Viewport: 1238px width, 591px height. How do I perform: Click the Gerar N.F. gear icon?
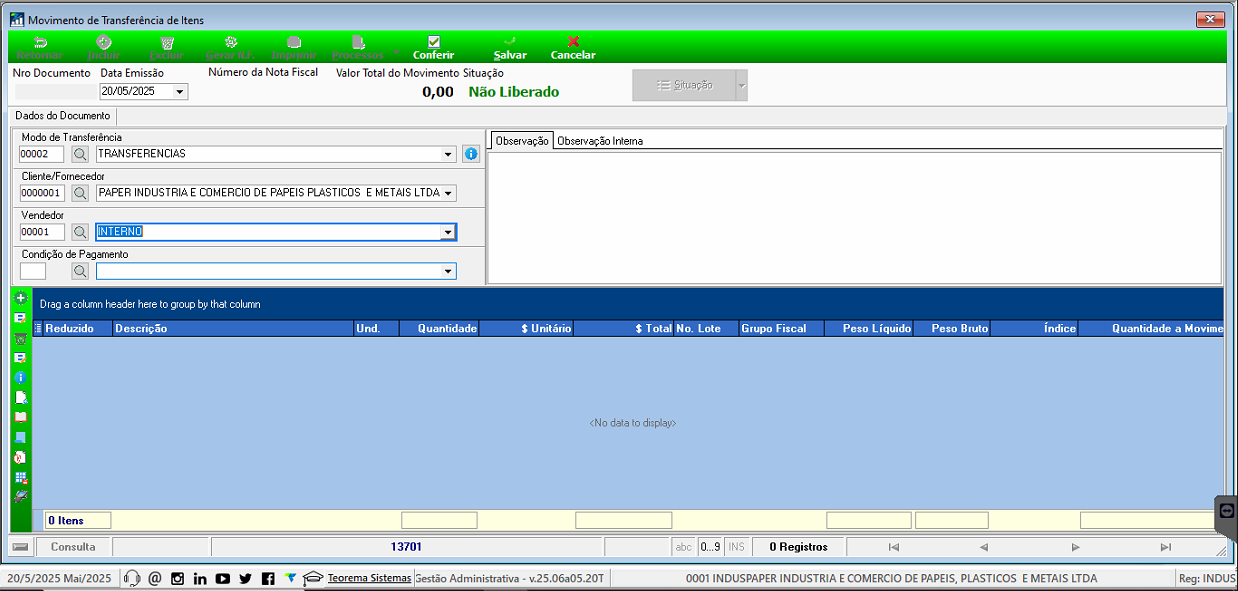point(231,48)
